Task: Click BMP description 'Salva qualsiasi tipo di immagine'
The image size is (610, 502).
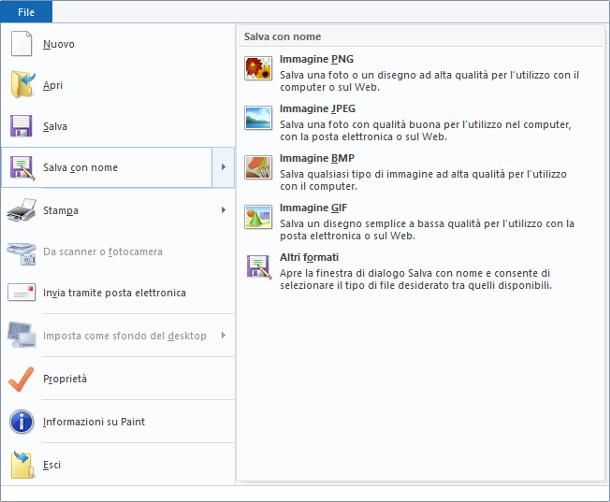Action: (423, 180)
